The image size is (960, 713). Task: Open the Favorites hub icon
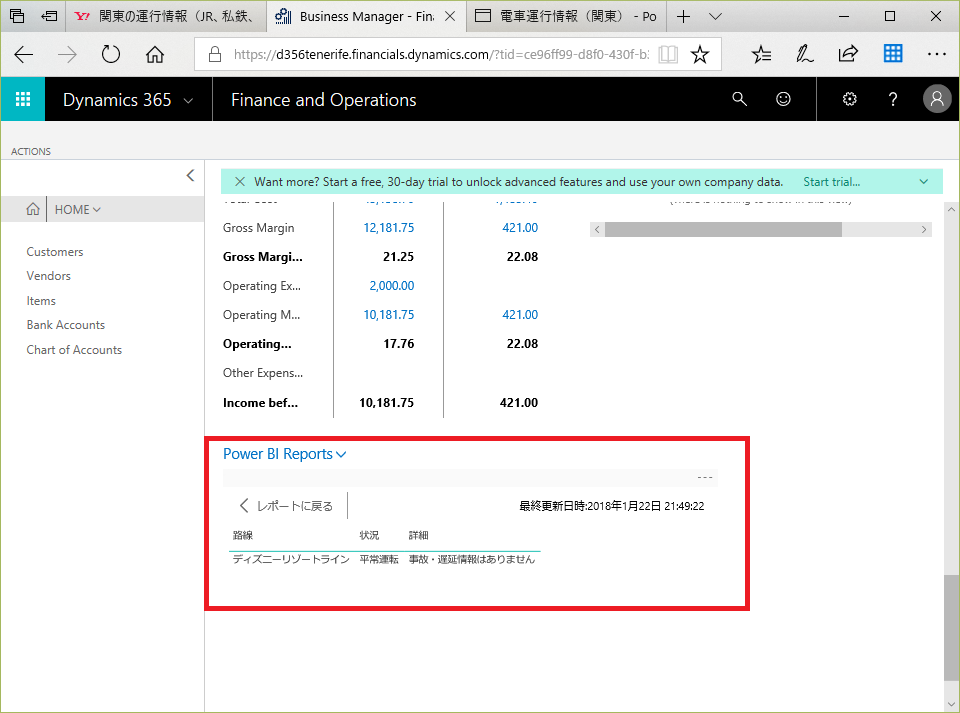click(x=761, y=54)
